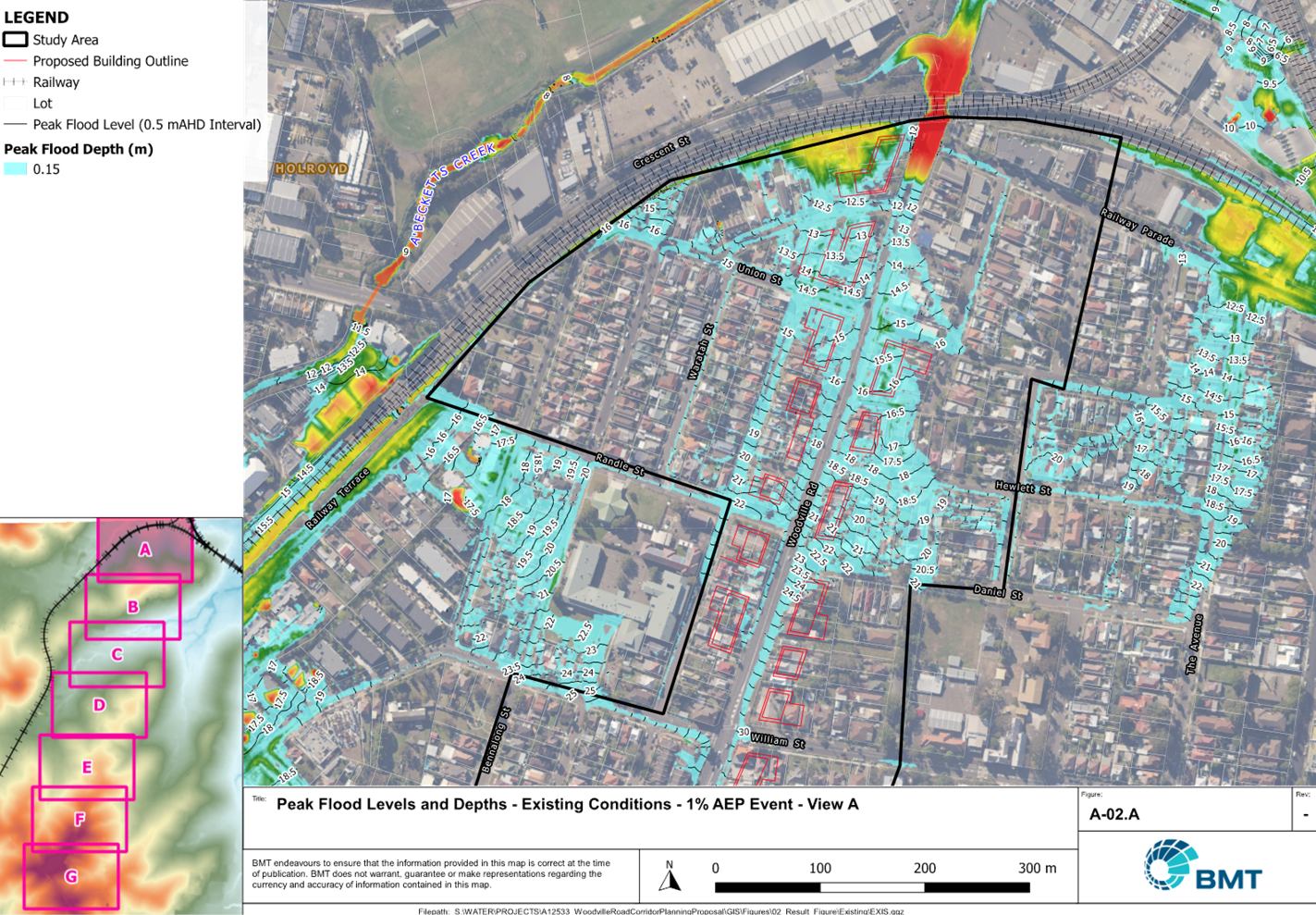Click the Proposed Building Outline legend symbol
Screen dimensions: 1316x915
tap(15, 61)
